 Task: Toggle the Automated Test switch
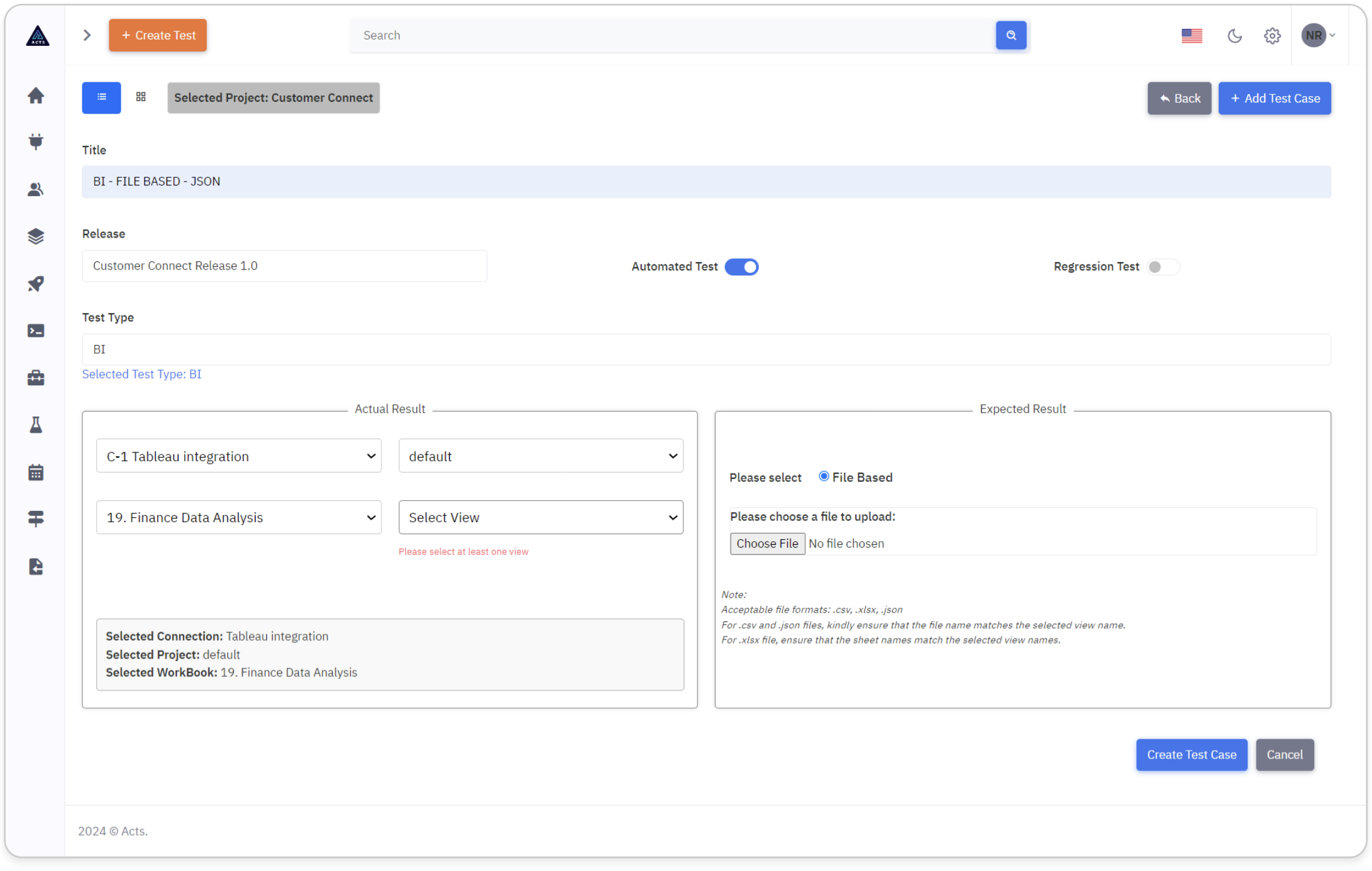pyautogui.click(x=741, y=266)
